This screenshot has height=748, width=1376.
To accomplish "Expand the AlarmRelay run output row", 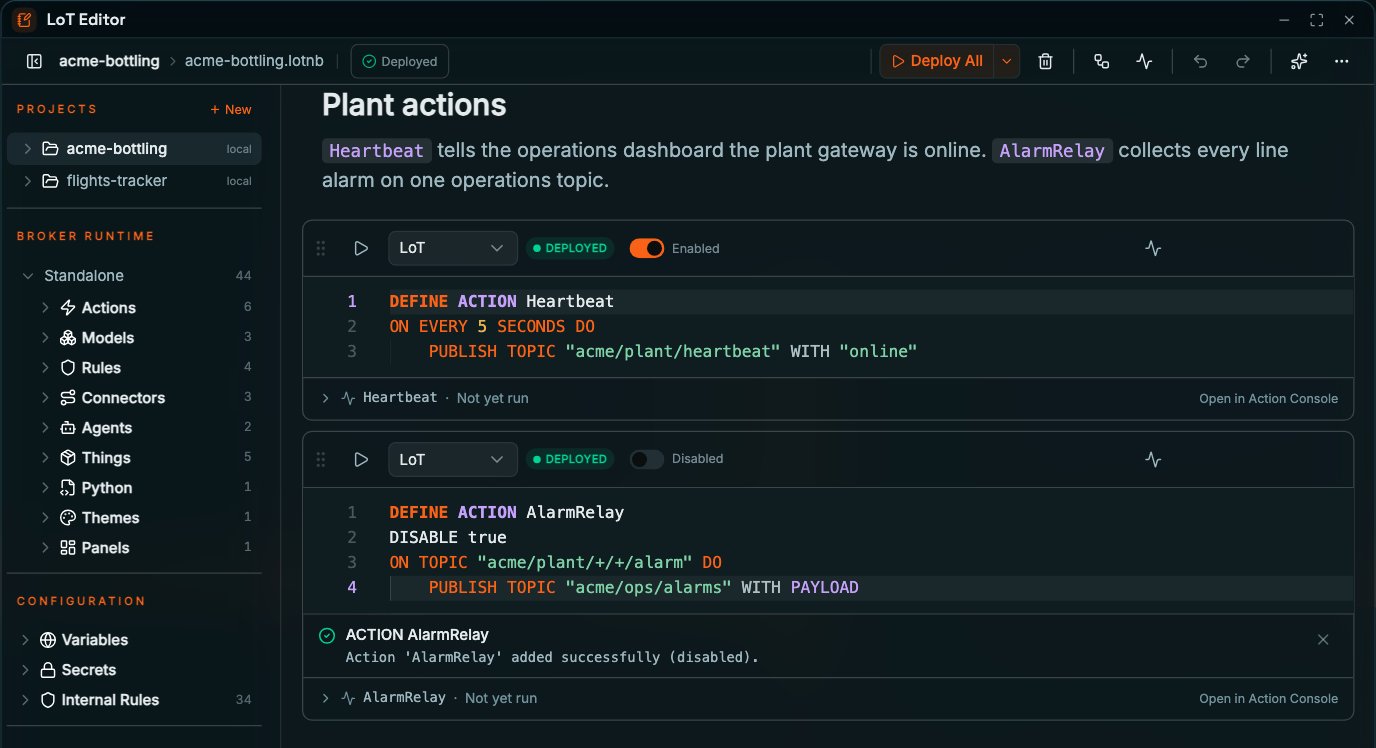I will (325, 698).
